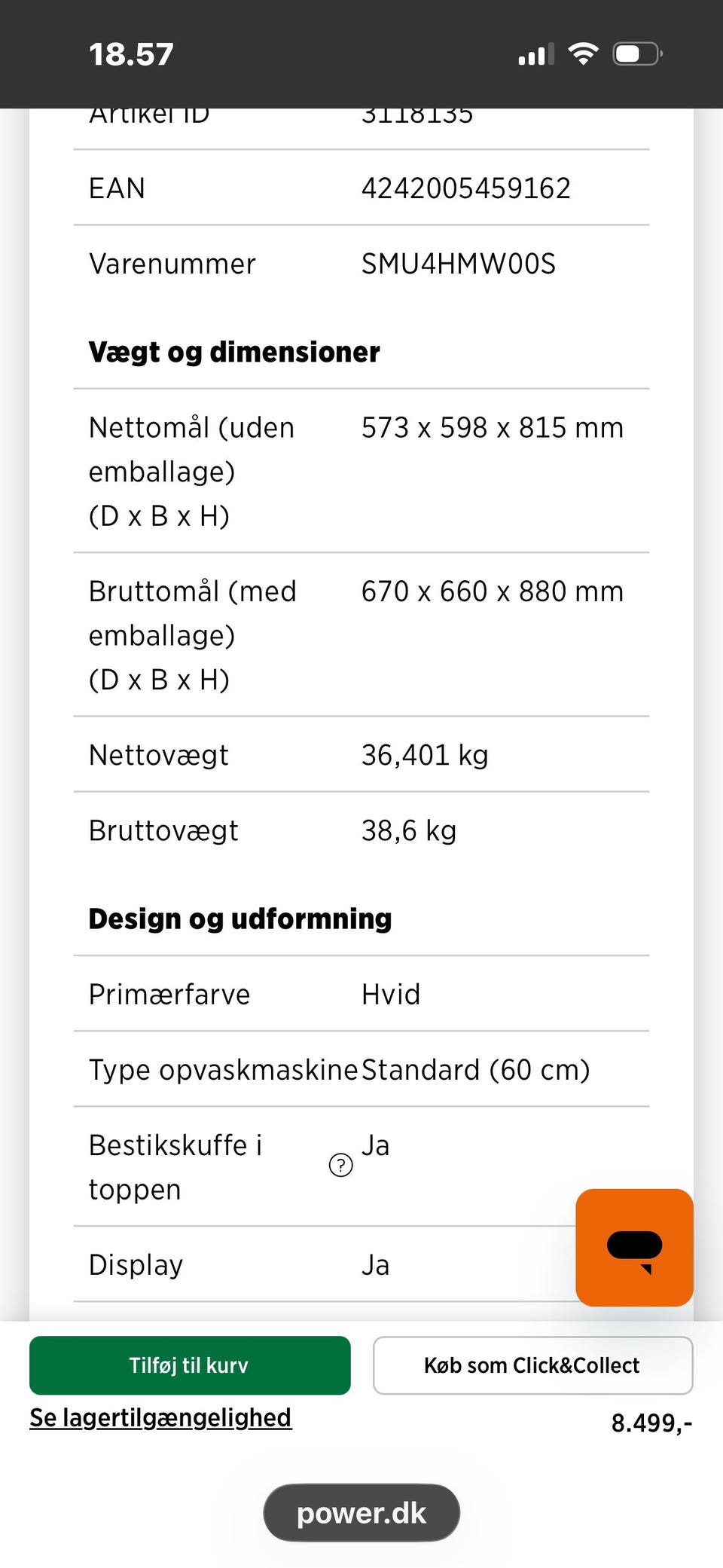This screenshot has width=723, height=1568.
Task: Tap the cellular signal bars icon
Action: pos(536,54)
